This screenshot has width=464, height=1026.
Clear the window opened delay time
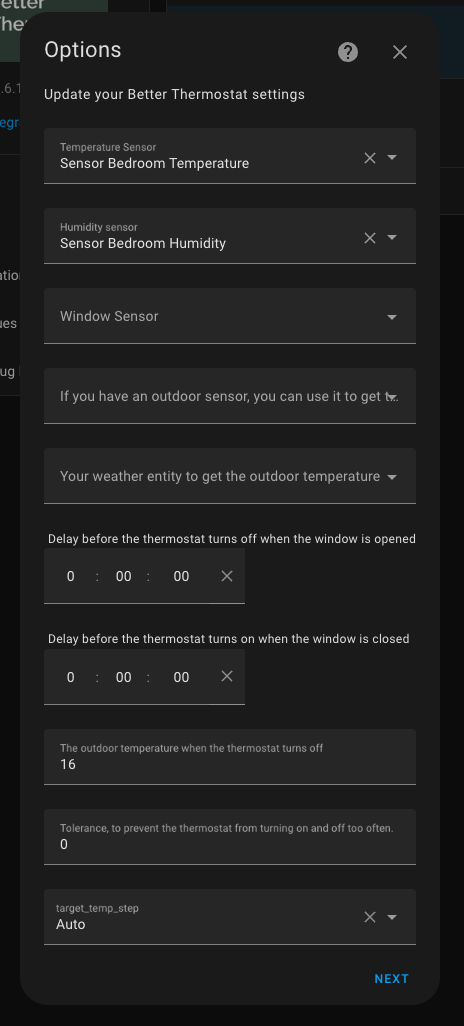[x=226, y=576]
